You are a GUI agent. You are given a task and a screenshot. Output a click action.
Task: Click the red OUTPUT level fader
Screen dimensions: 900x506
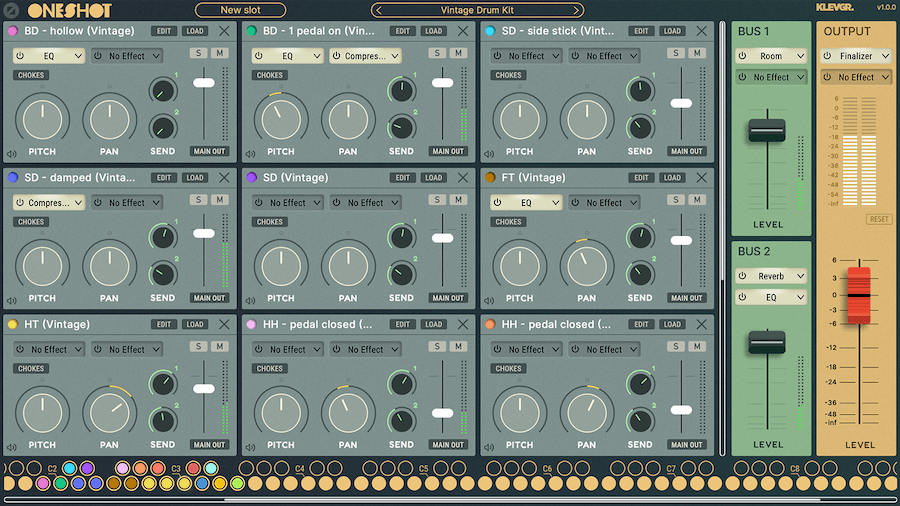coord(859,295)
